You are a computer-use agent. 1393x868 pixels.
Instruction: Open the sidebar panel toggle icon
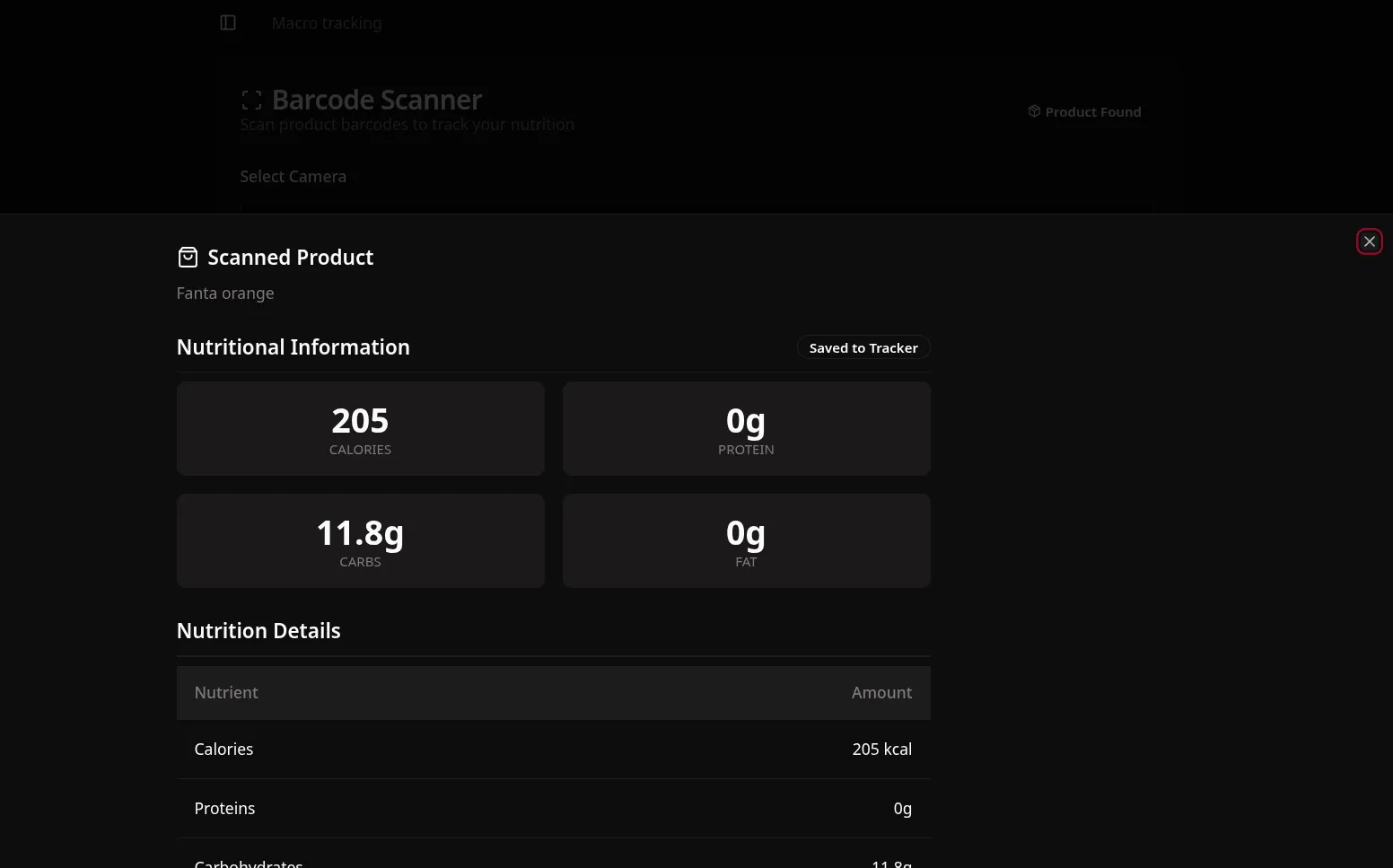(x=227, y=22)
